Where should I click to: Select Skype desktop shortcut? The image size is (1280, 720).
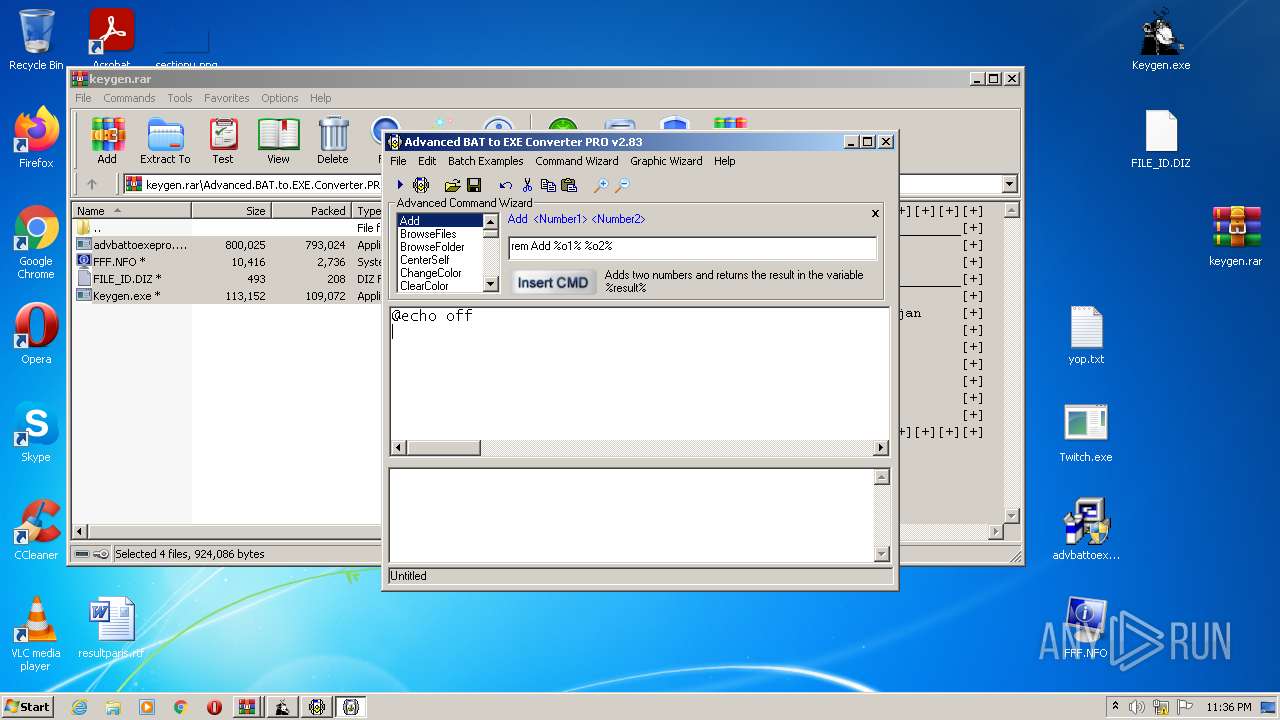point(36,433)
